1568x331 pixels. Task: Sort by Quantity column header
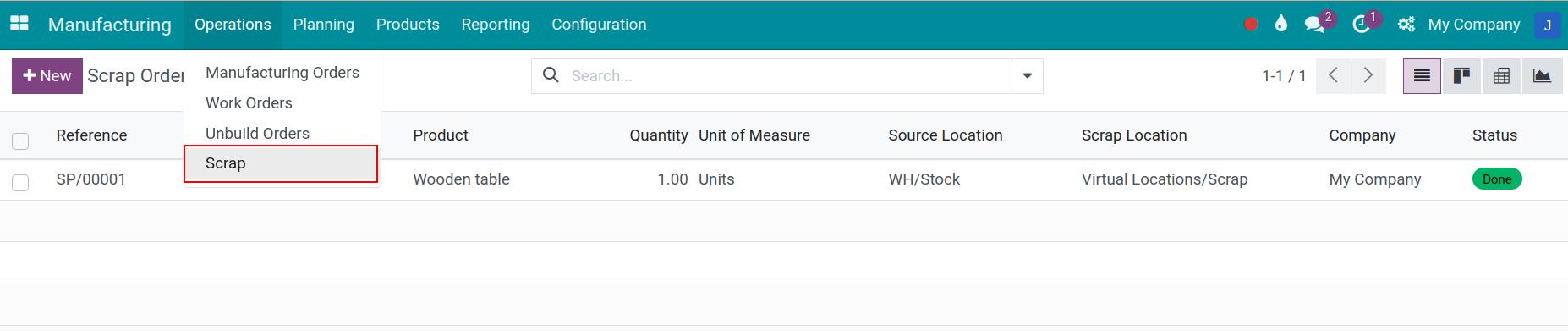658,135
